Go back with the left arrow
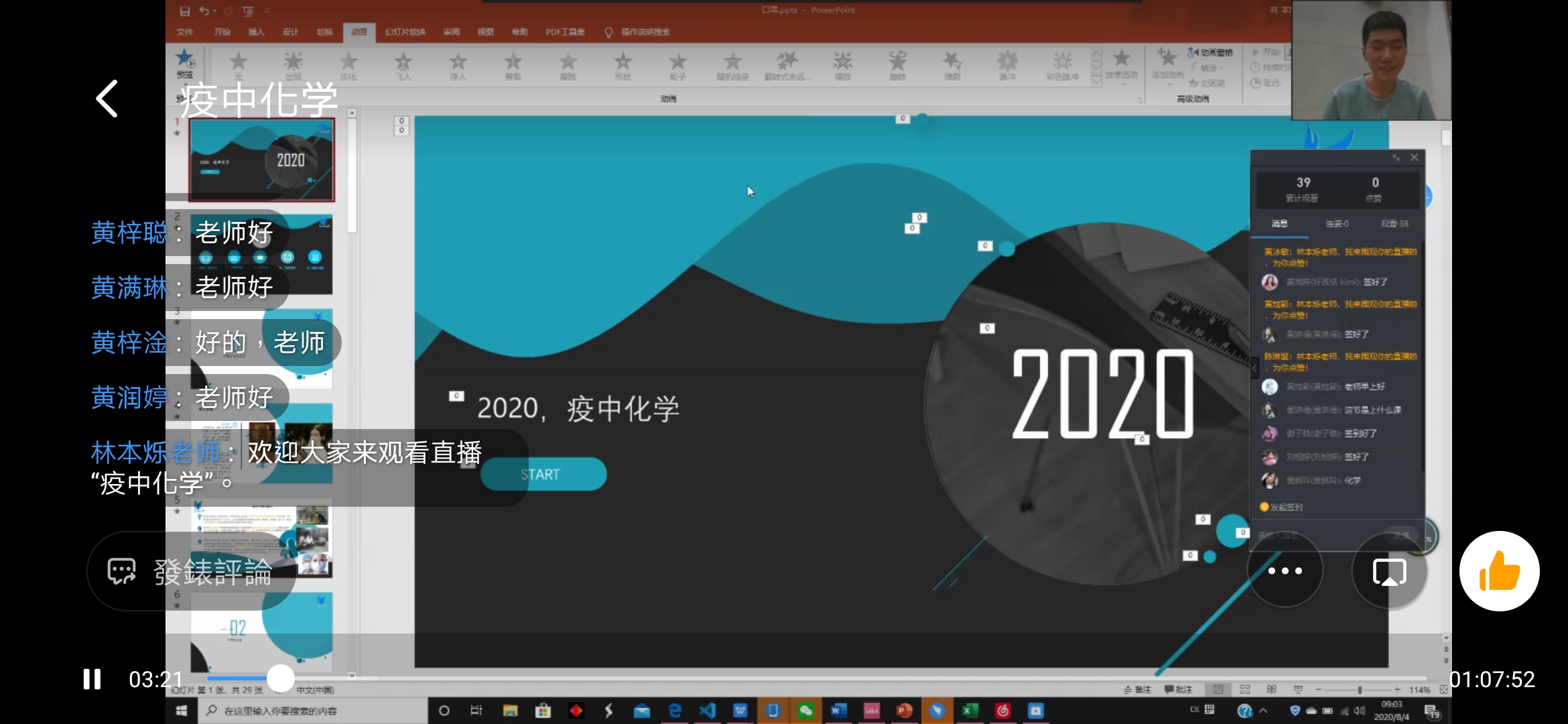Screen dimensions: 1568x724 click(x=107, y=99)
